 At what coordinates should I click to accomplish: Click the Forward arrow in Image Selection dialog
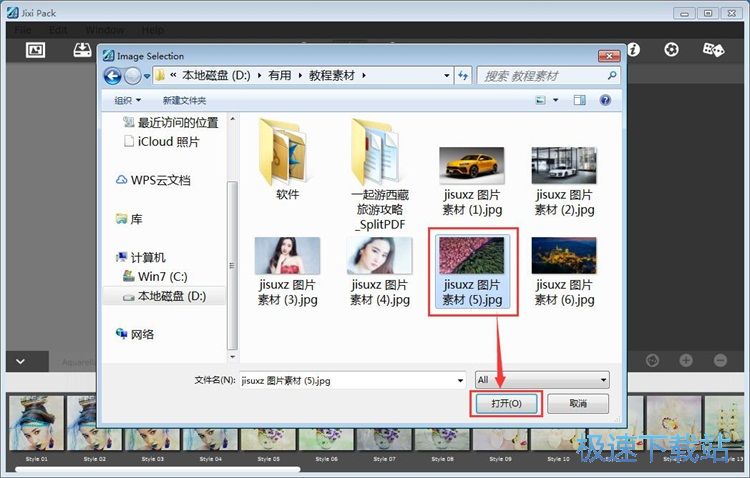[132, 76]
